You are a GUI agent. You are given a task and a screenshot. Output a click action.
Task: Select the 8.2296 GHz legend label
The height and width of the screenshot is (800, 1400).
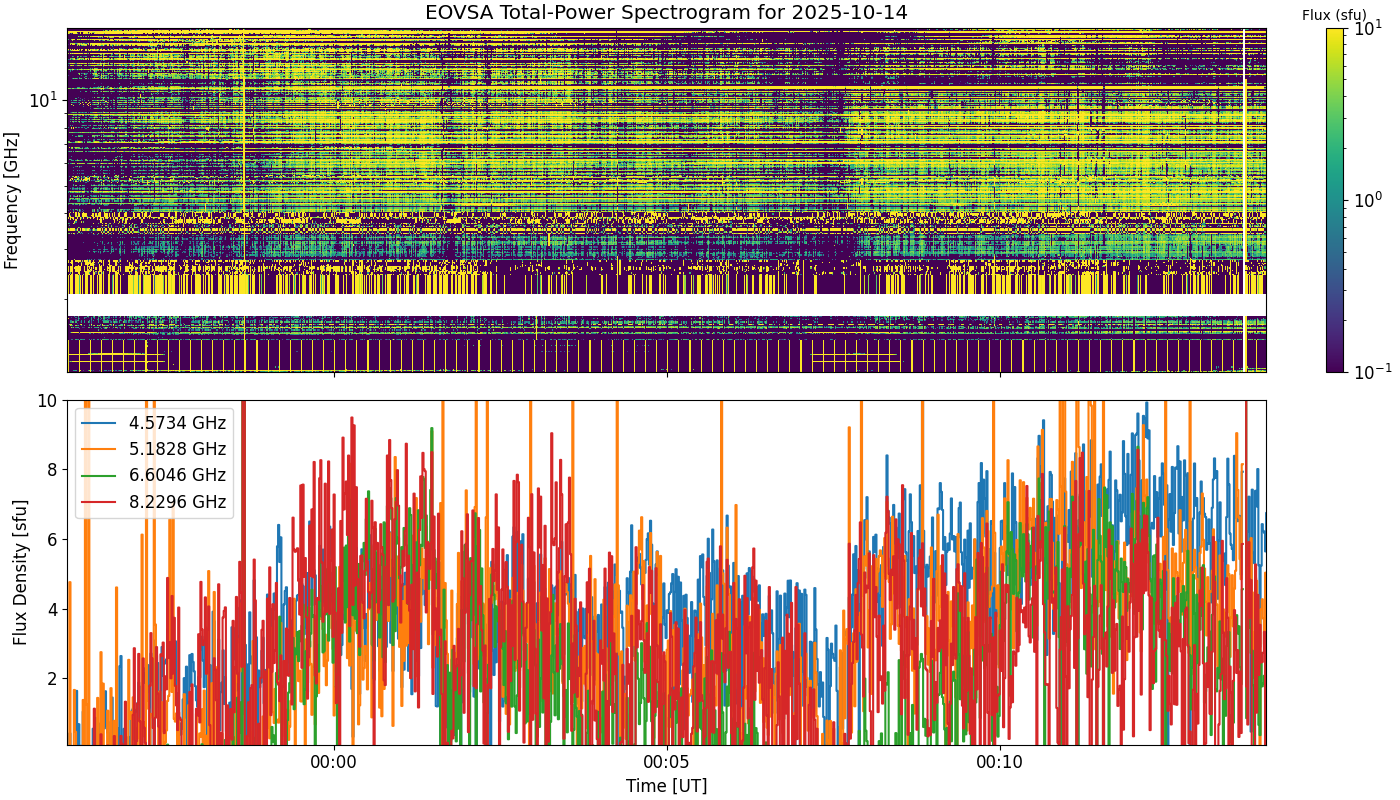(177, 501)
